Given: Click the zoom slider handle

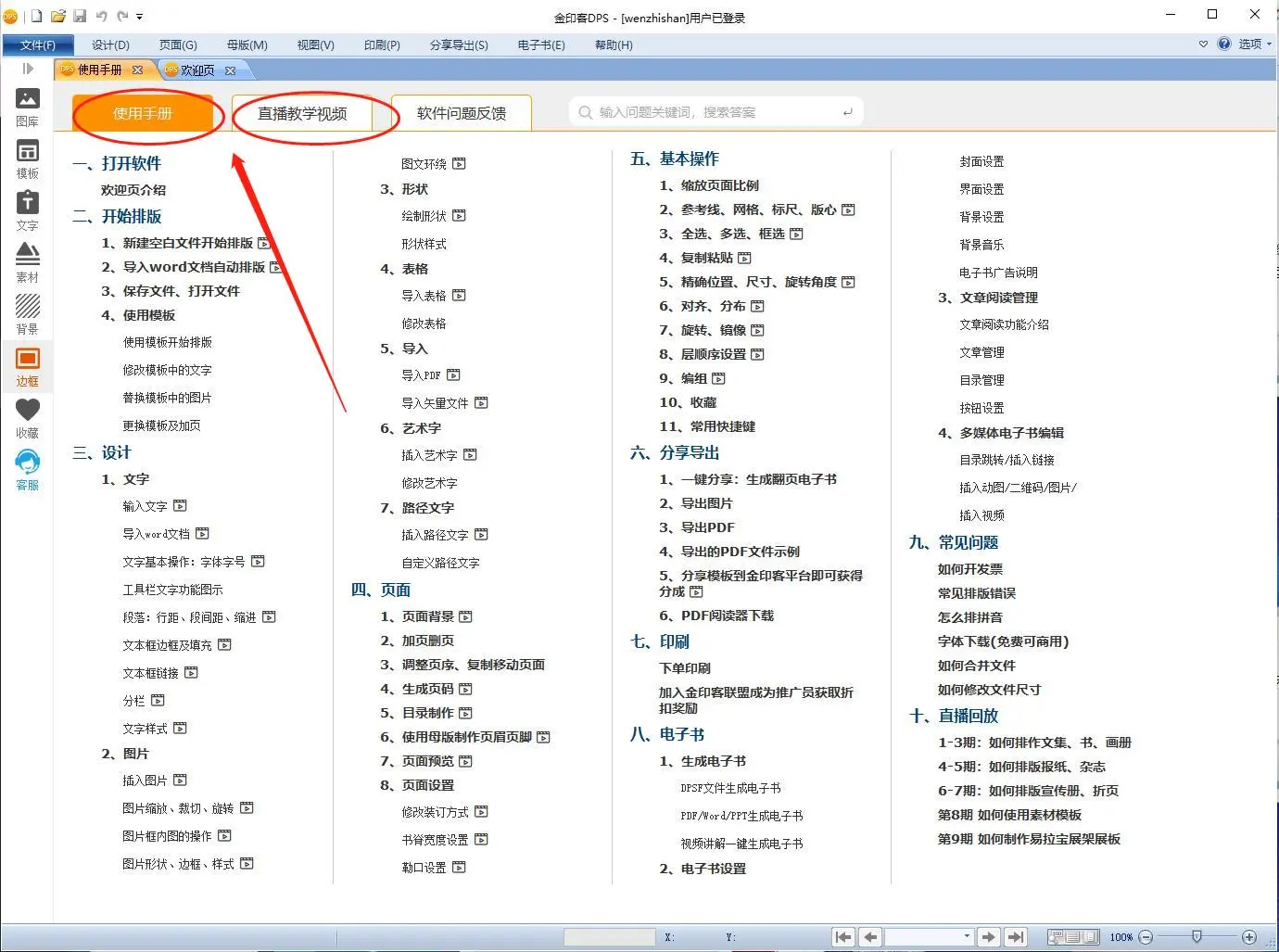Looking at the screenshot, I should click(x=1197, y=936).
